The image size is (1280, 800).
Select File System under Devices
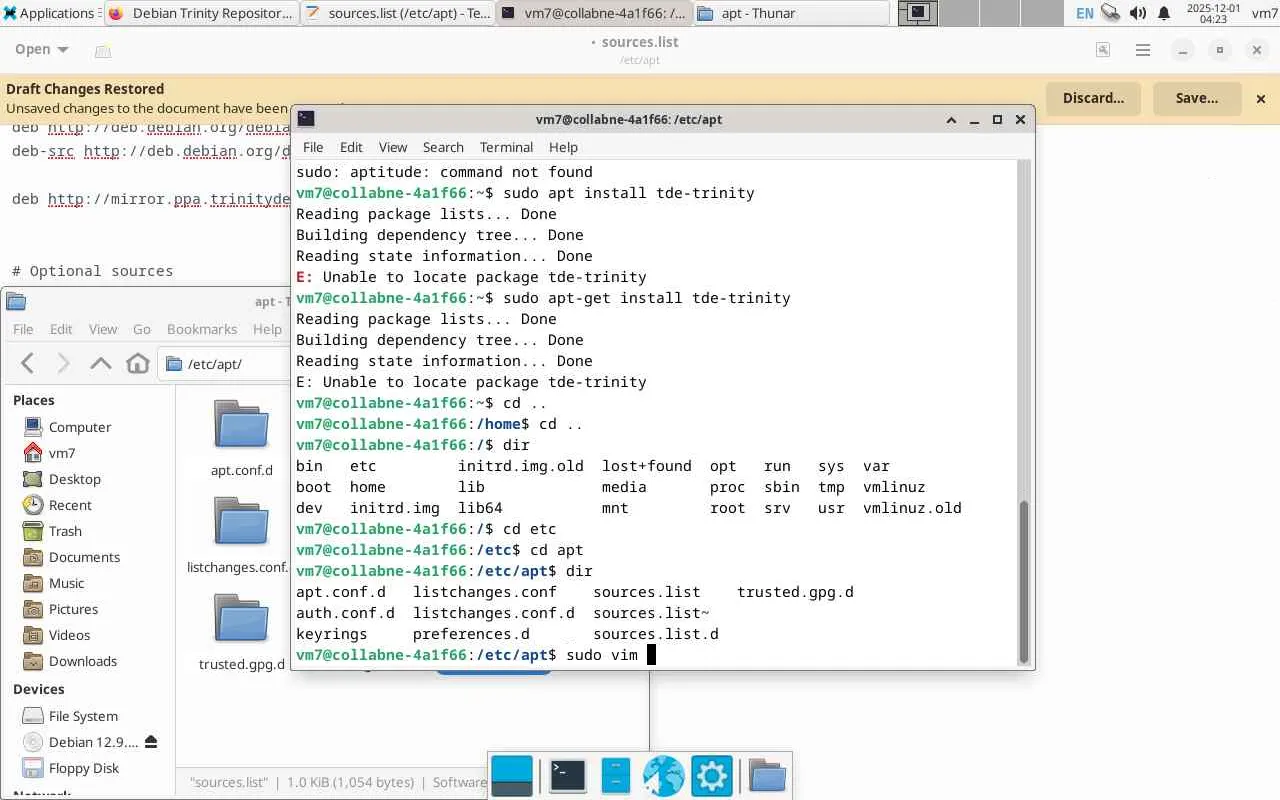pyautogui.click(x=83, y=716)
